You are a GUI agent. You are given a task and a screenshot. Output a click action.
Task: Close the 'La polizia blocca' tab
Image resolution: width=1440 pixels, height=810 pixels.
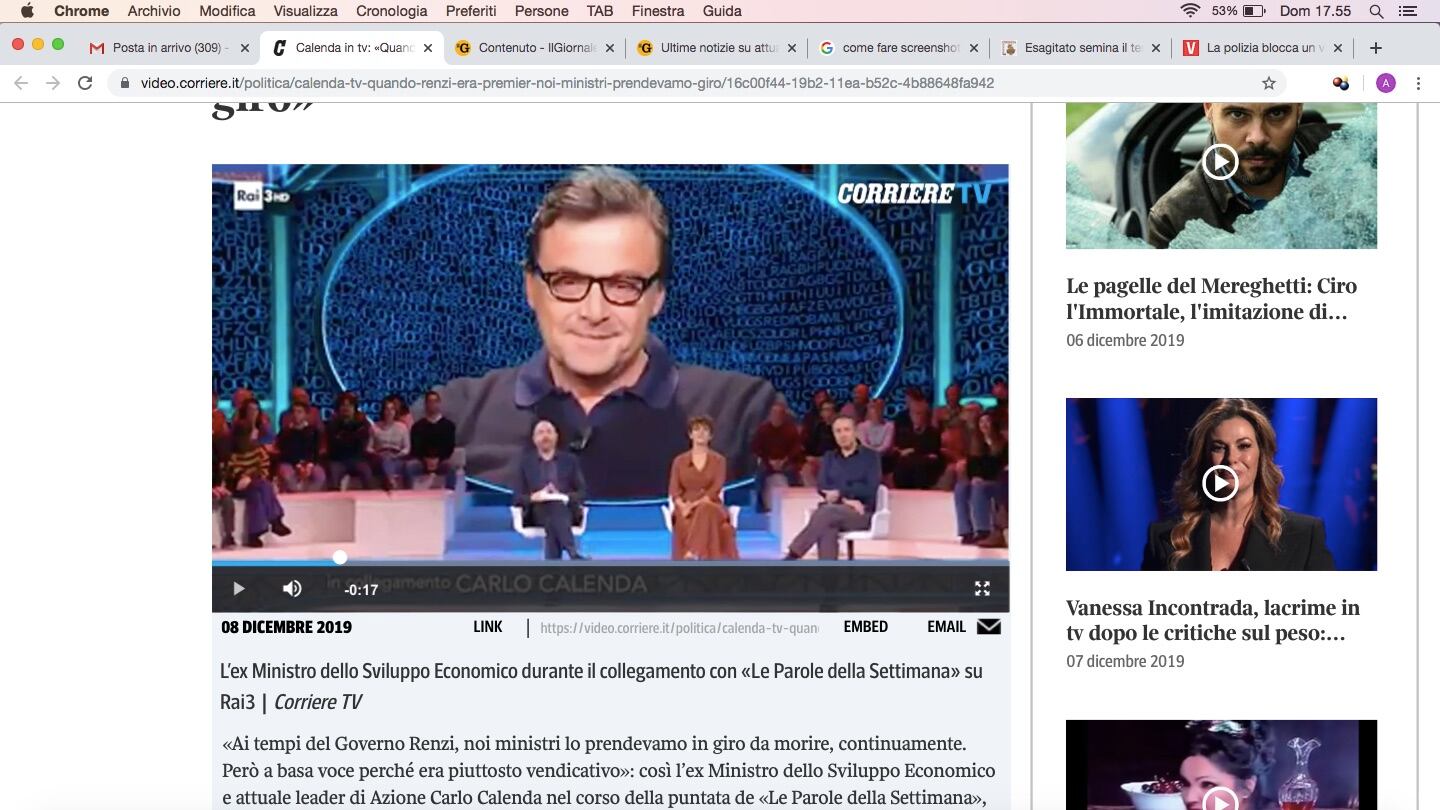(x=1338, y=47)
